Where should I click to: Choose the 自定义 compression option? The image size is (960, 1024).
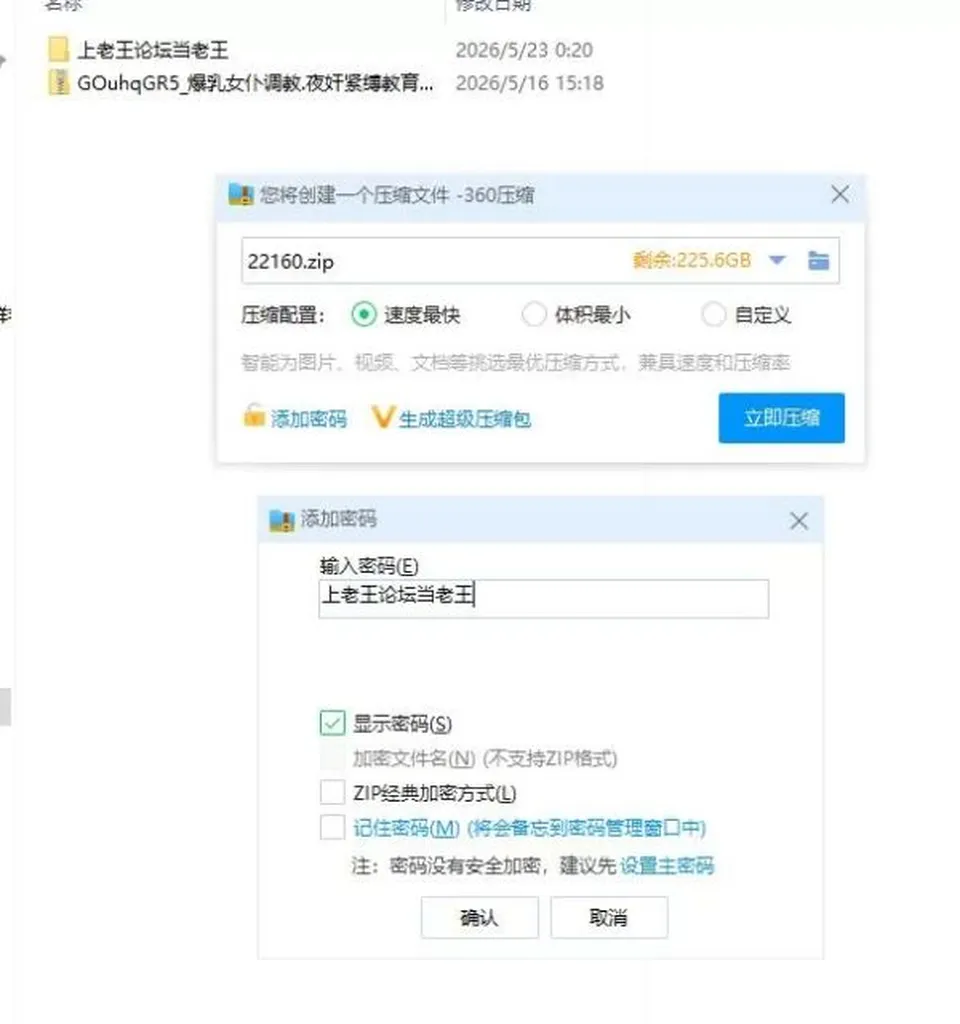tap(713, 315)
